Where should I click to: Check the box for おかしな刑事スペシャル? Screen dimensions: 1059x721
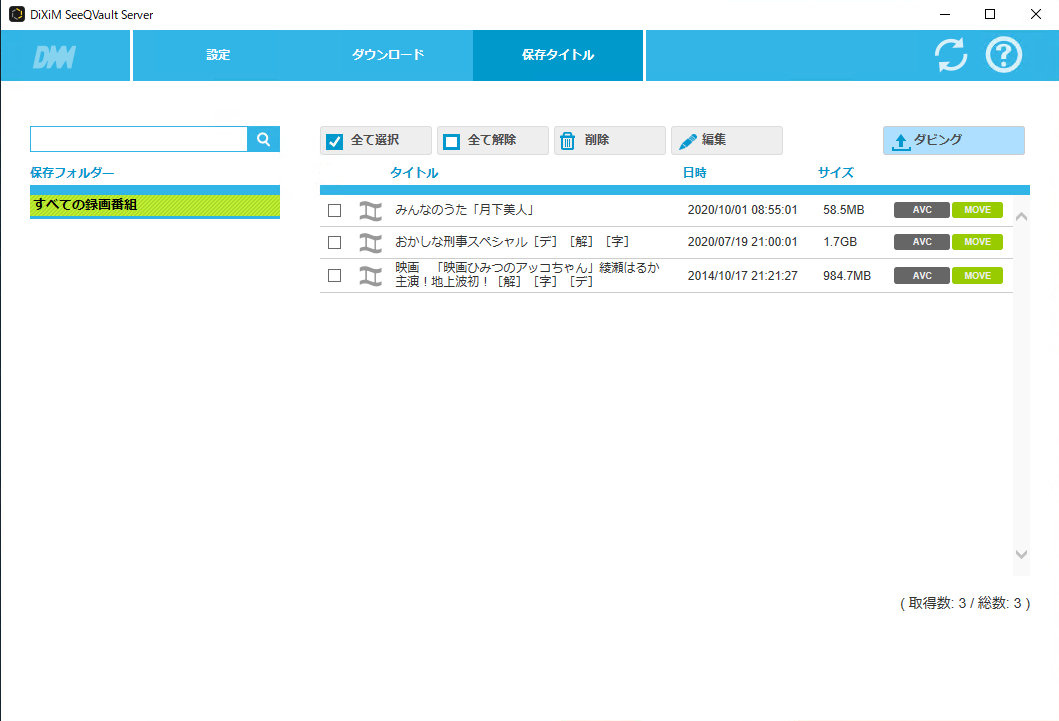(x=335, y=242)
